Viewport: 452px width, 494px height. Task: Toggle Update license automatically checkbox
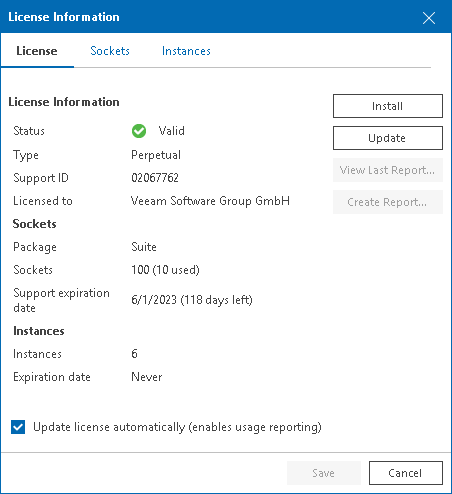(x=18, y=427)
